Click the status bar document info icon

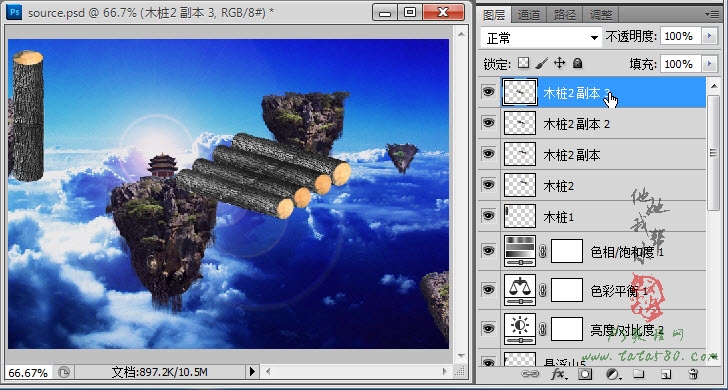click(64, 371)
